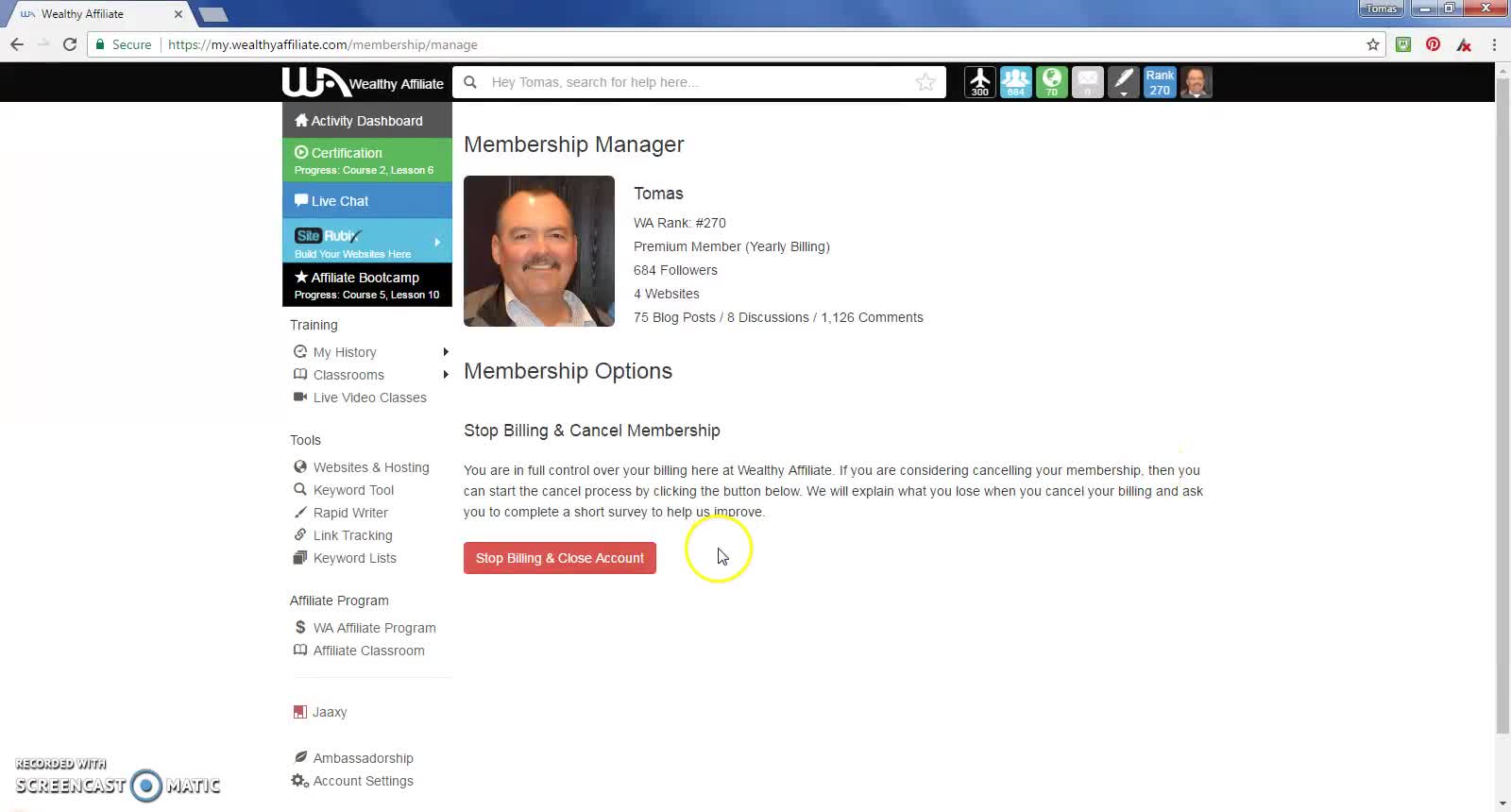Open the envelope messages icon
The width and height of the screenshot is (1511, 812).
click(1087, 82)
